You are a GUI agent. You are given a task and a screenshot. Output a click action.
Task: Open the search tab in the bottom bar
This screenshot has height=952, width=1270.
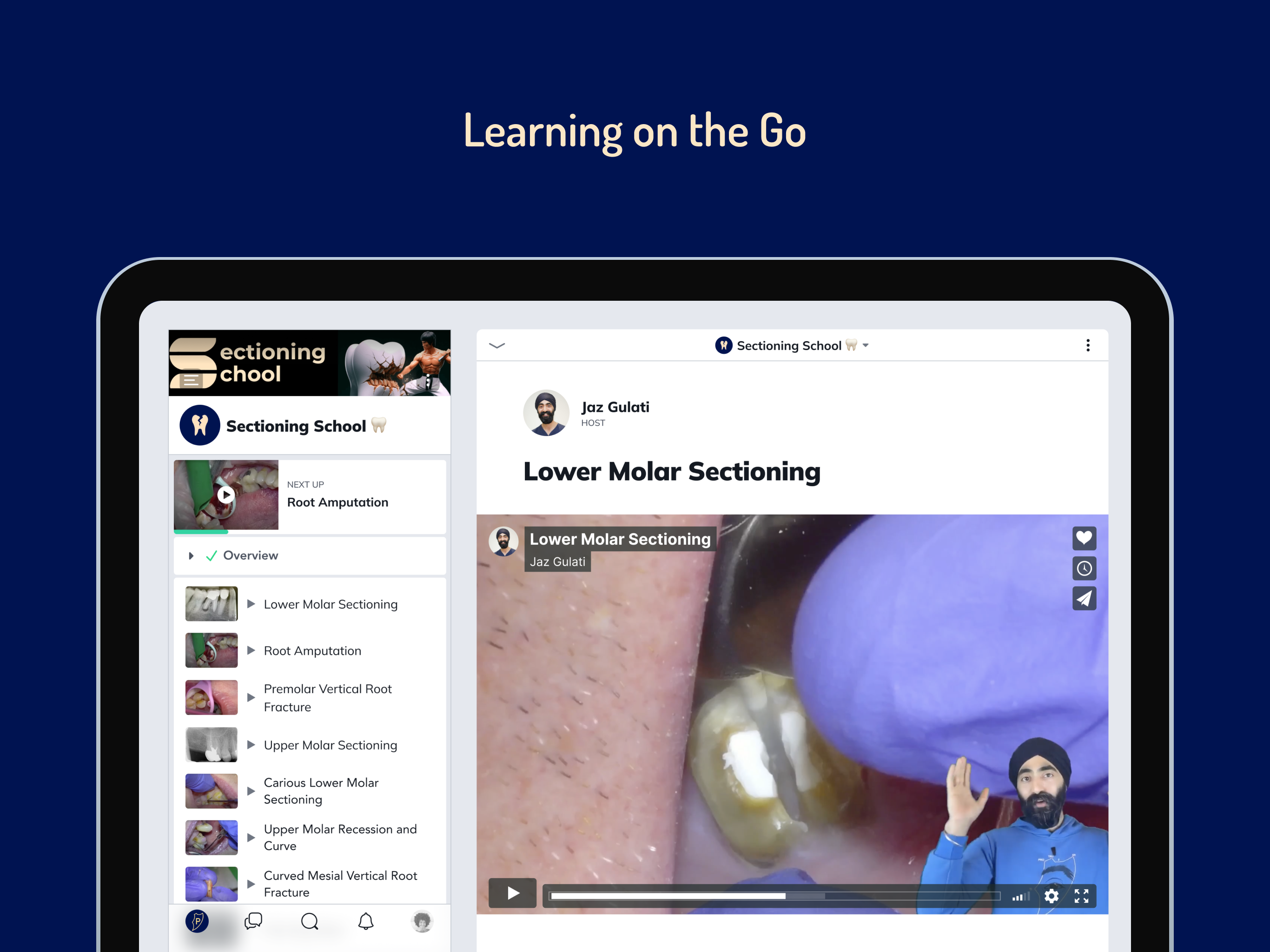(310, 921)
